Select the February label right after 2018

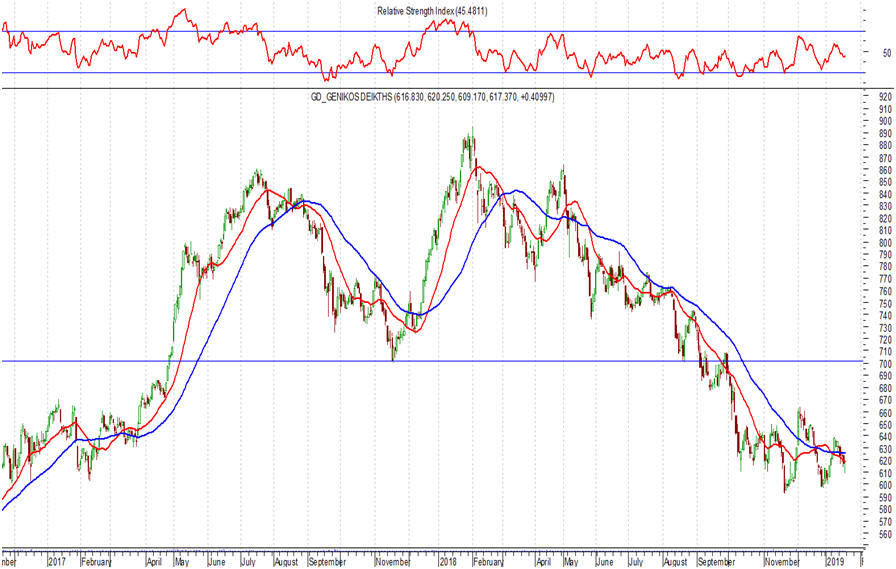coord(489,562)
